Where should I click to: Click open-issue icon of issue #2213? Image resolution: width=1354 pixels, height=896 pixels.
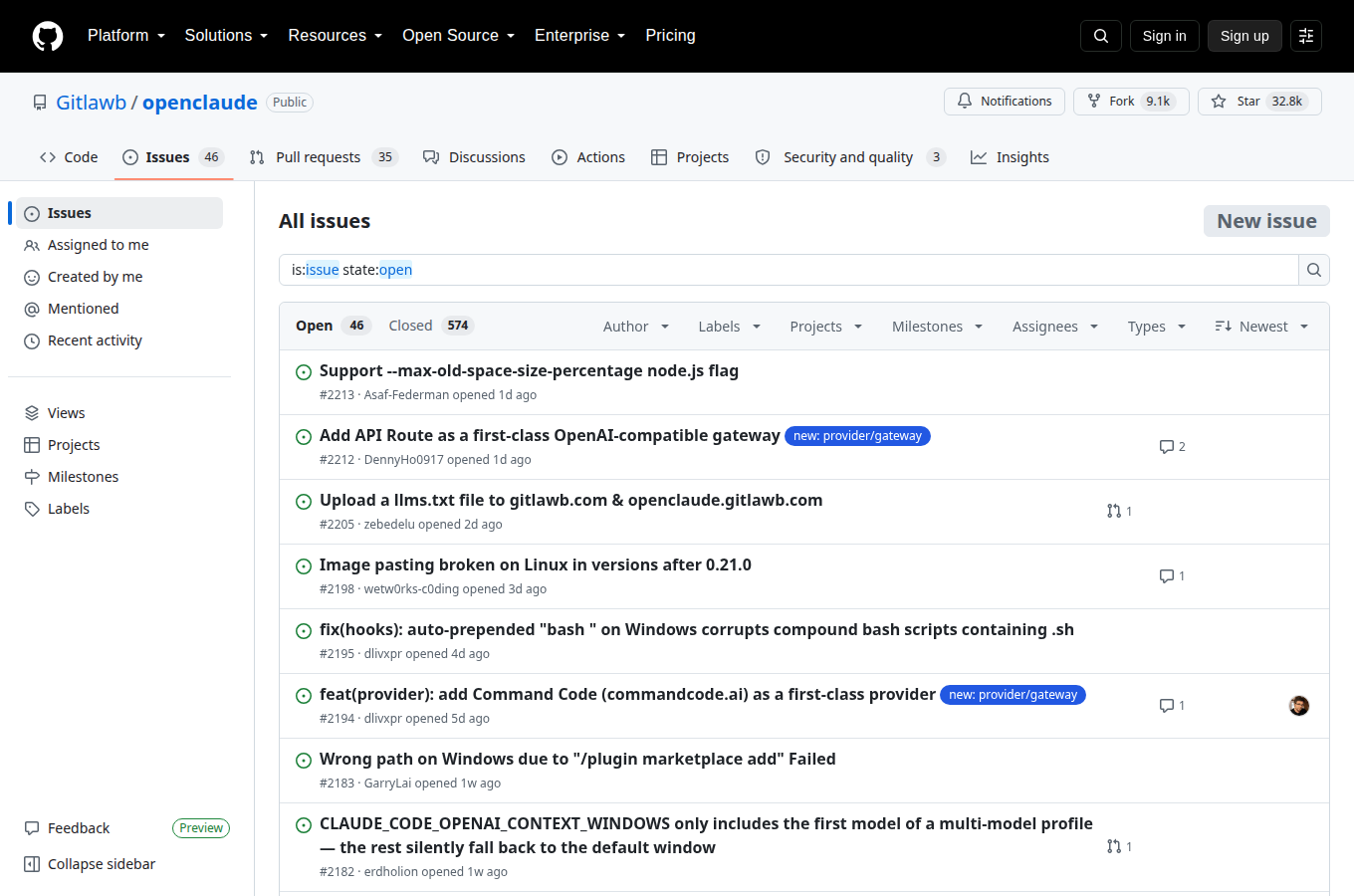[304, 372]
